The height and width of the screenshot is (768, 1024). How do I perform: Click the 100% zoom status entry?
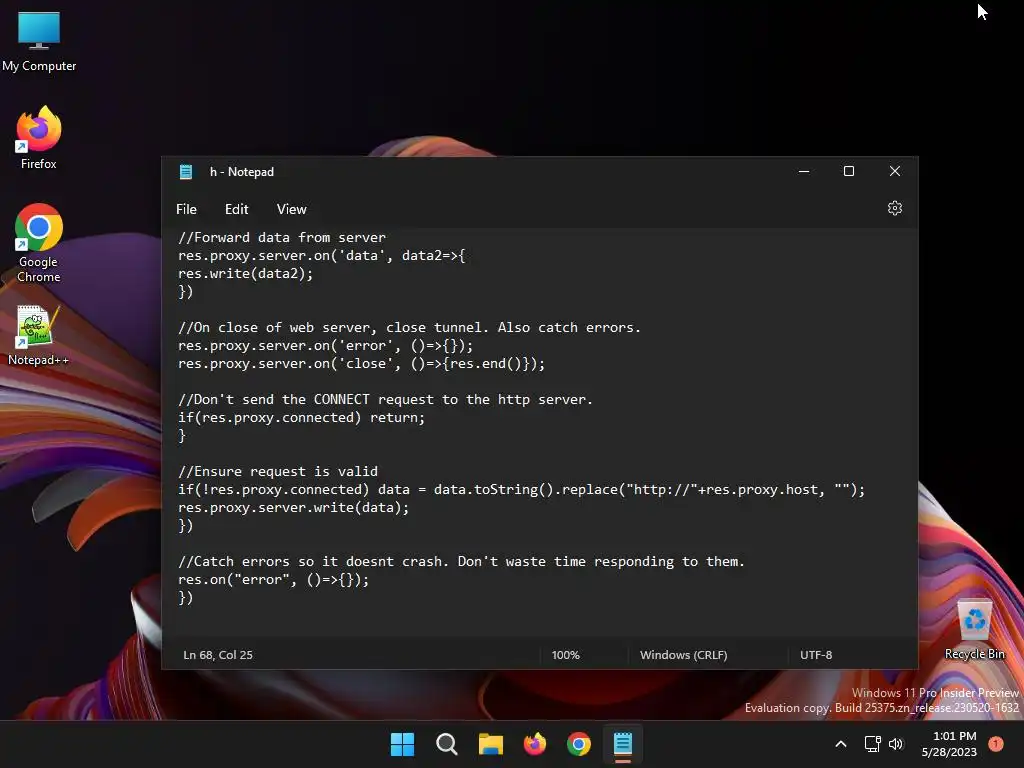[x=566, y=654]
